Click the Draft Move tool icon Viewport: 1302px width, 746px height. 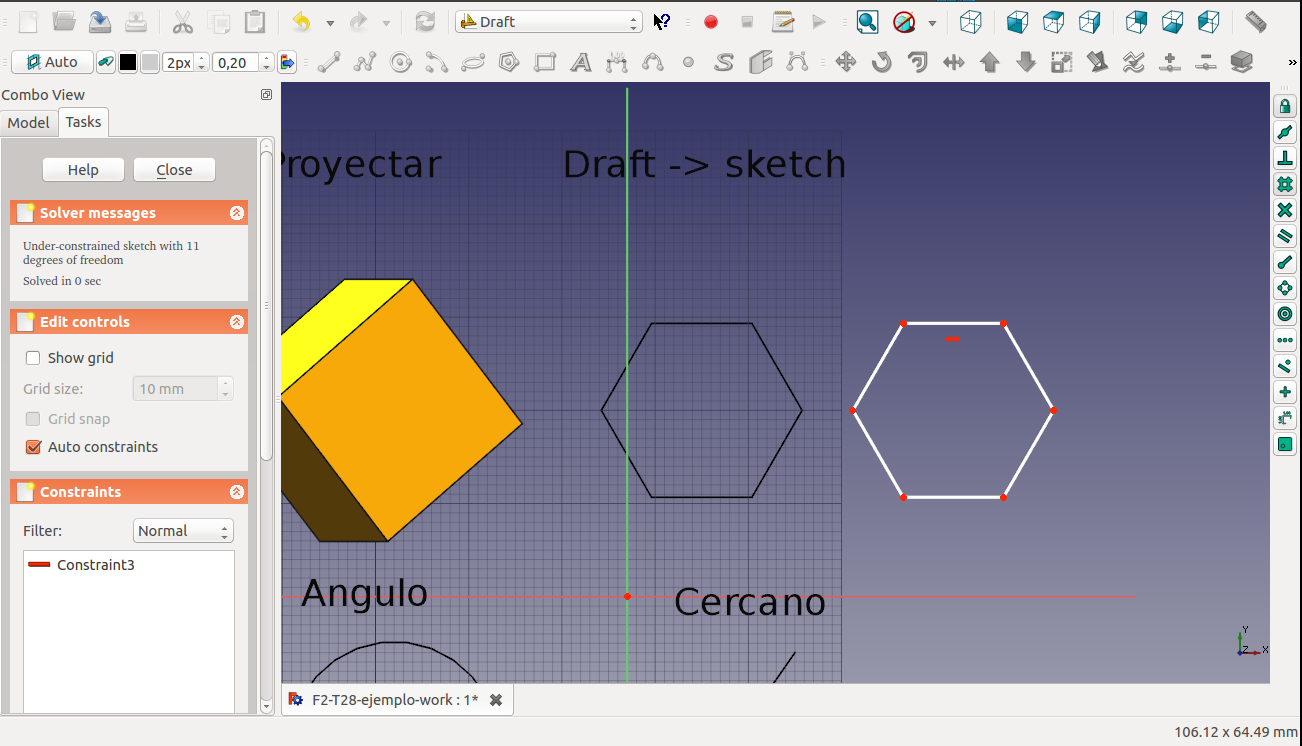click(846, 63)
